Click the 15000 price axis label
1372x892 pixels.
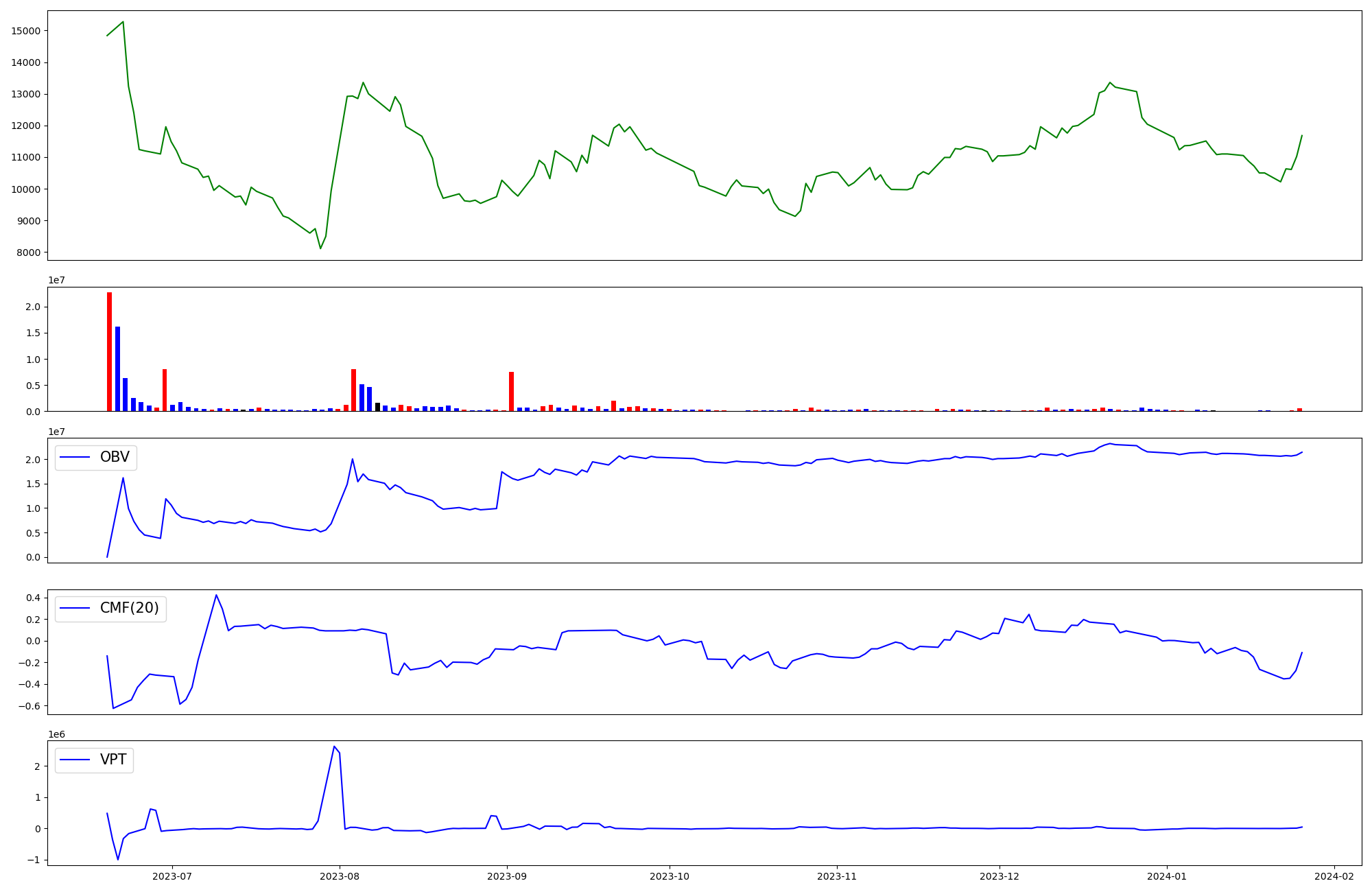click(26, 31)
